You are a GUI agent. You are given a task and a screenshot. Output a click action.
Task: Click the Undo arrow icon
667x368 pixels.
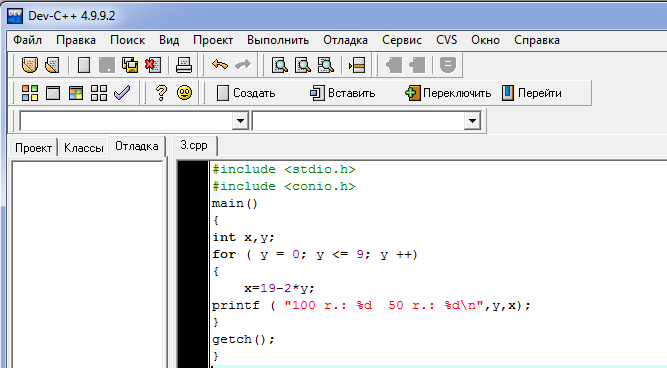[219, 65]
